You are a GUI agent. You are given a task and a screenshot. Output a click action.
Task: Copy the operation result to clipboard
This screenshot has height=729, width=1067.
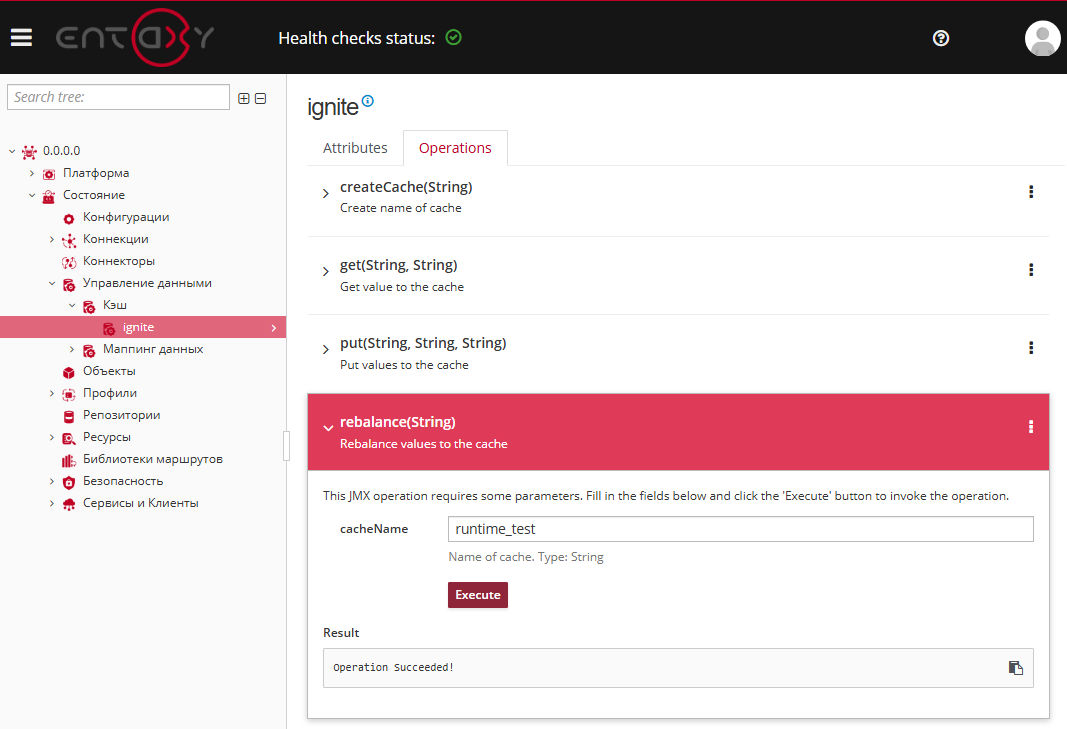[x=1015, y=667]
